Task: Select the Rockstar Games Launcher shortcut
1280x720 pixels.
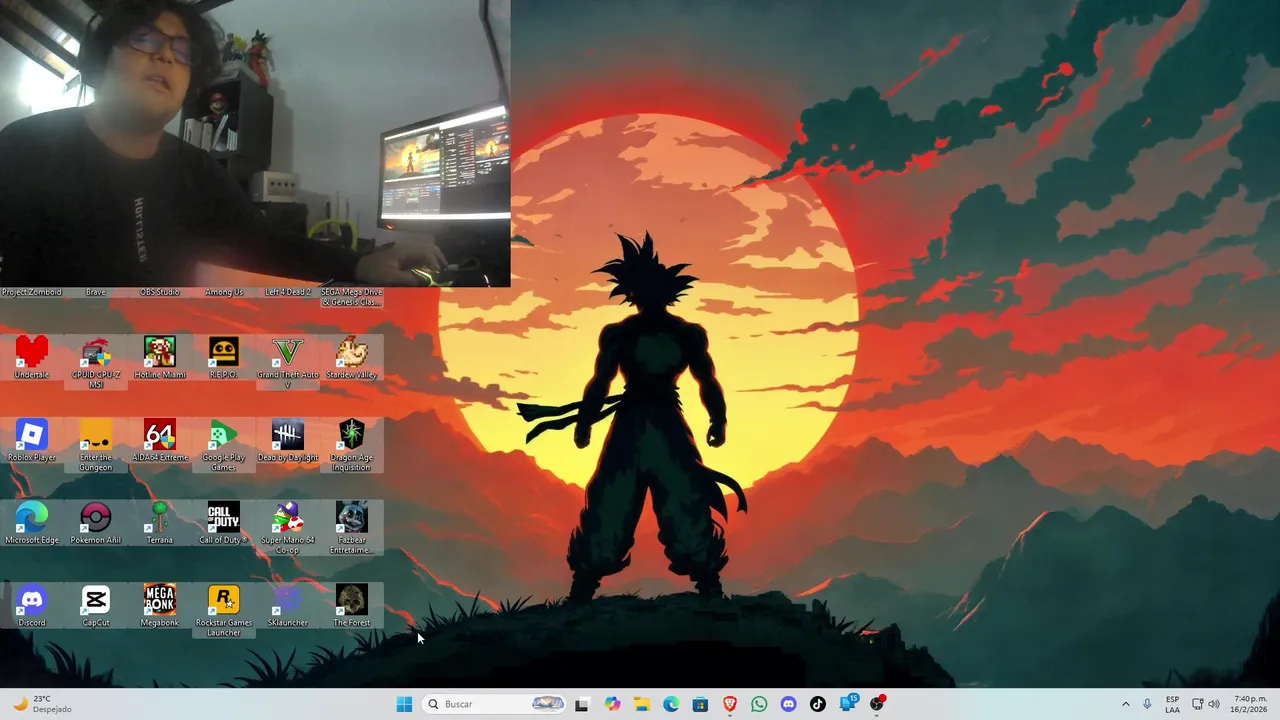Action: pos(223,612)
